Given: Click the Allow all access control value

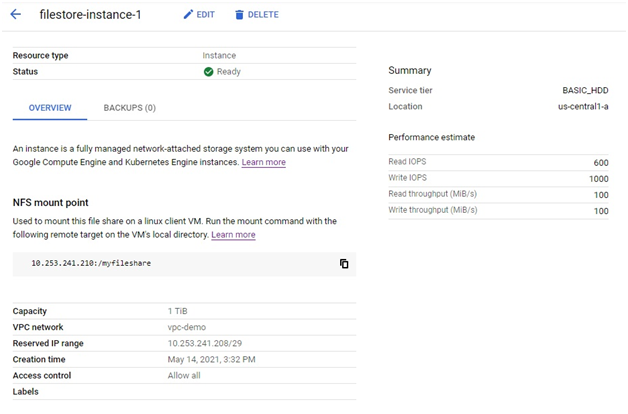Looking at the screenshot, I should point(184,376).
